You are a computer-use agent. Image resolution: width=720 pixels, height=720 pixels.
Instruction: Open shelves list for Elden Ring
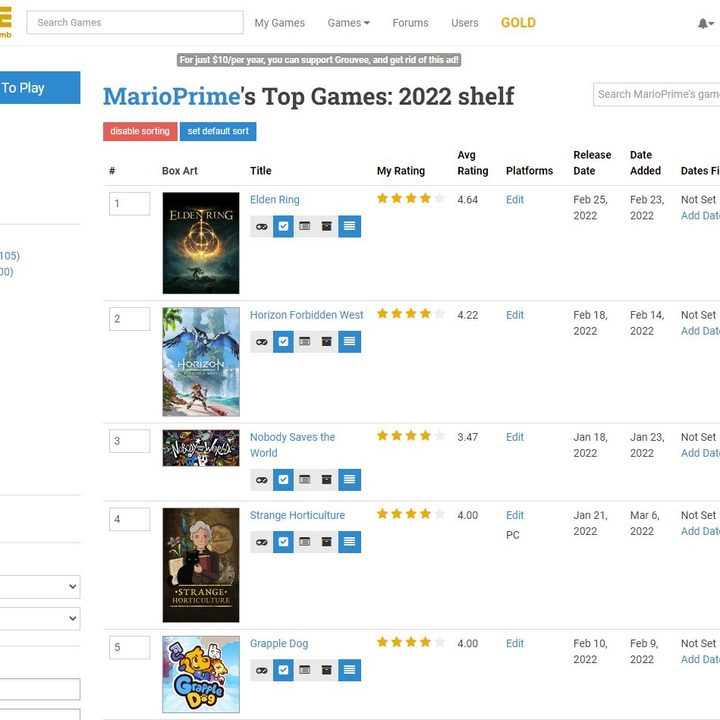click(x=349, y=226)
